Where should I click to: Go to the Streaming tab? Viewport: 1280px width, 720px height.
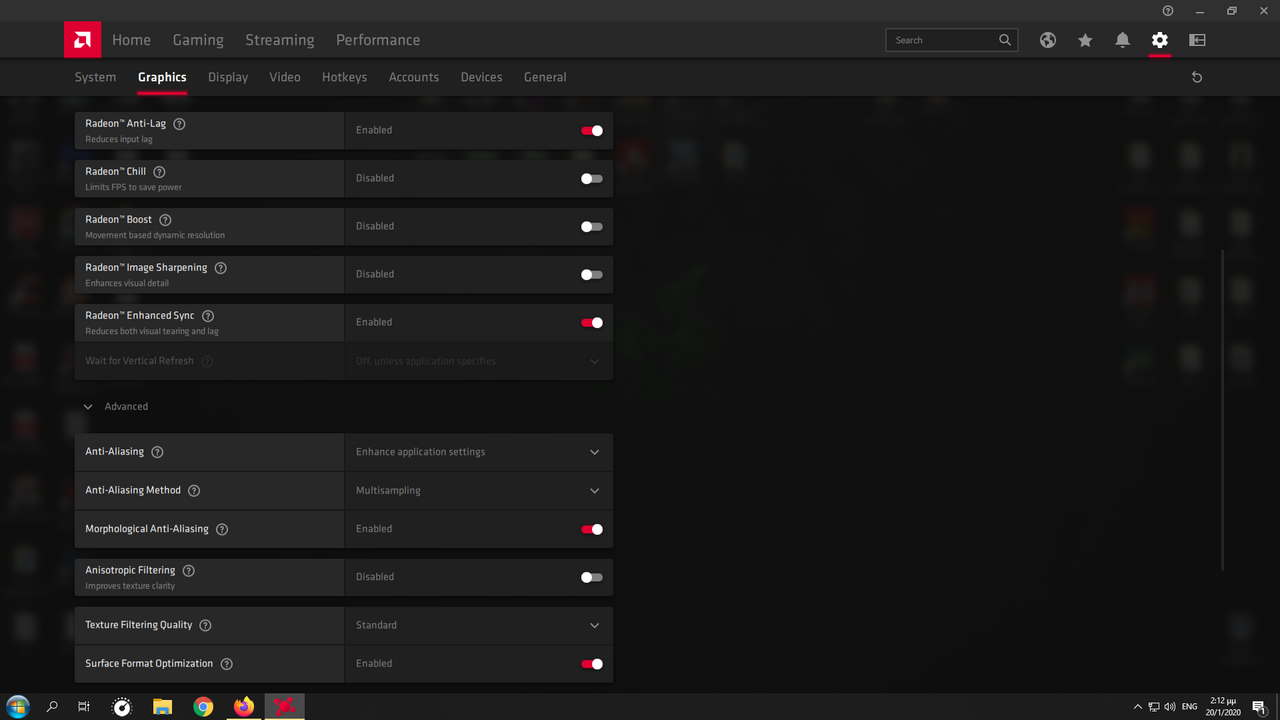(280, 40)
